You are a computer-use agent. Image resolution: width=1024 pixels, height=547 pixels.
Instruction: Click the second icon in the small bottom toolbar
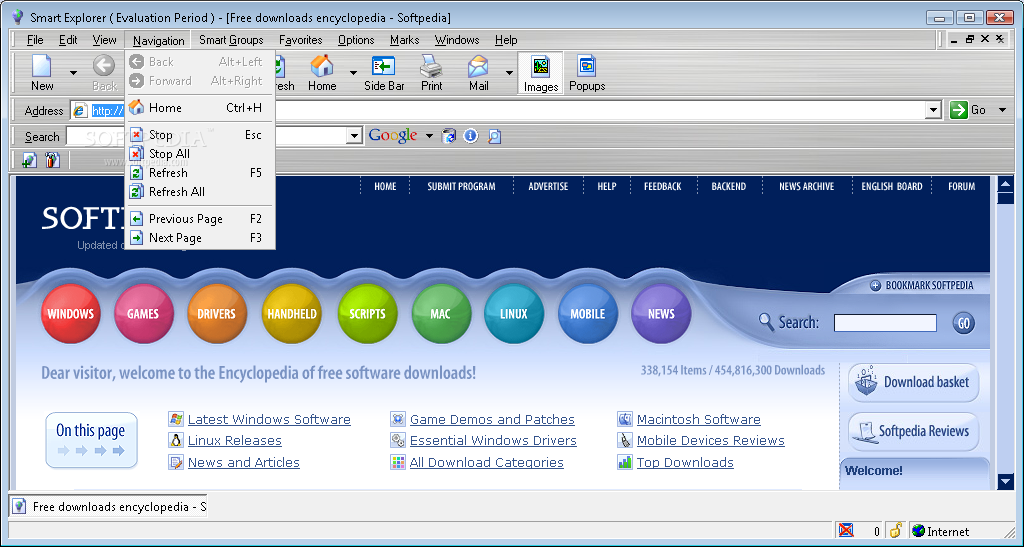pos(52,159)
